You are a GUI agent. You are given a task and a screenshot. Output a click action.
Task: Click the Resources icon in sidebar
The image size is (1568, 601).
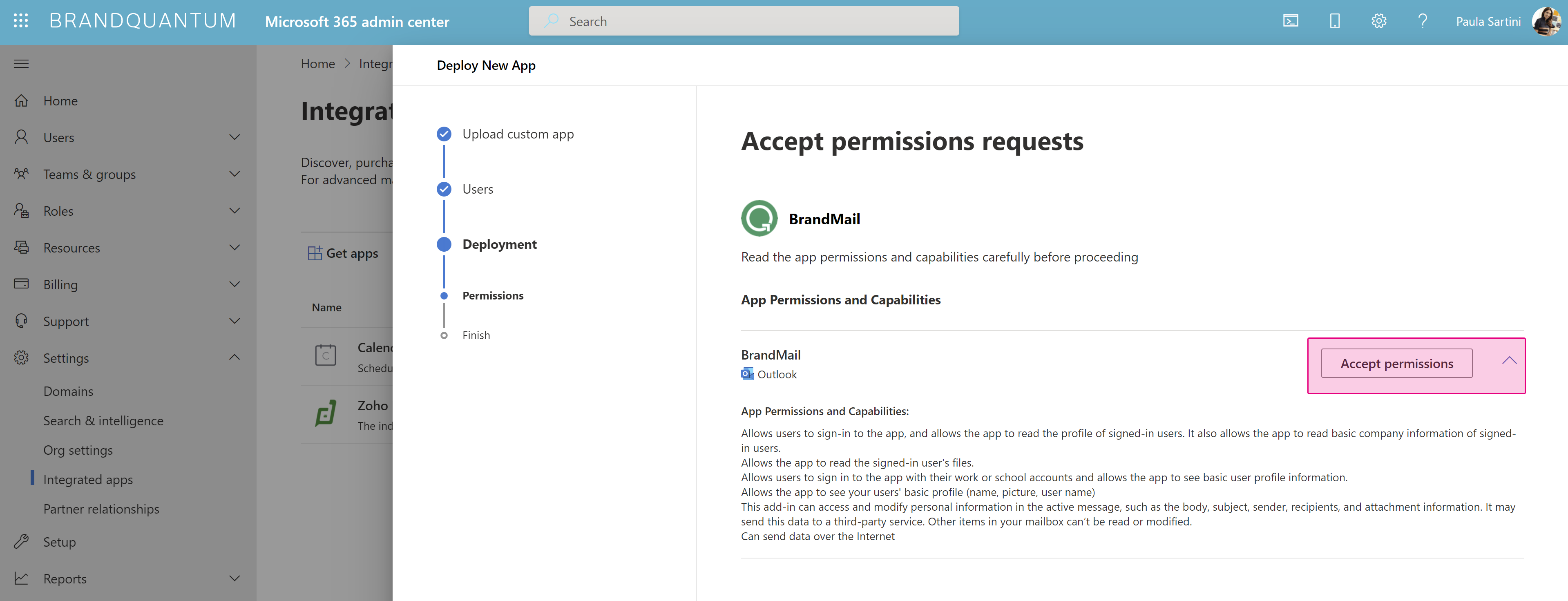coord(21,247)
